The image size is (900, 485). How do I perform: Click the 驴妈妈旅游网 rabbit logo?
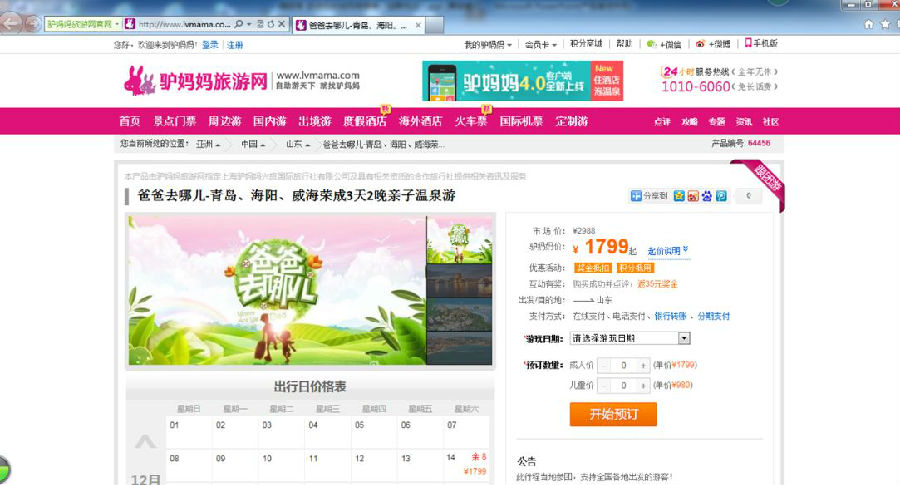196,81
